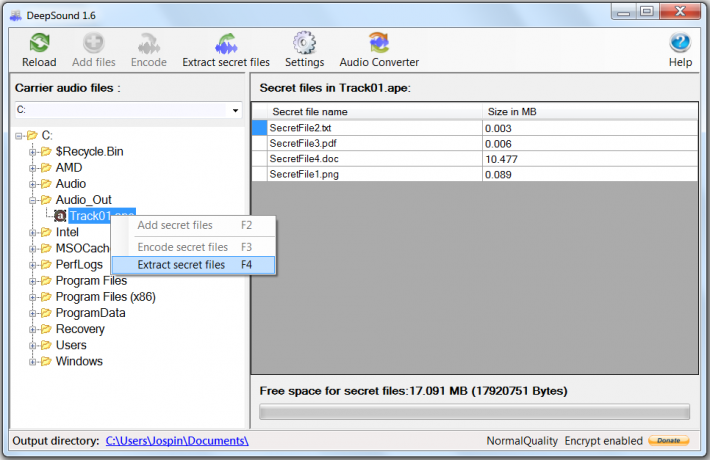This screenshot has width=710, height=460.
Task: Choose Encode secret files in context menu
Action: click(194, 247)
